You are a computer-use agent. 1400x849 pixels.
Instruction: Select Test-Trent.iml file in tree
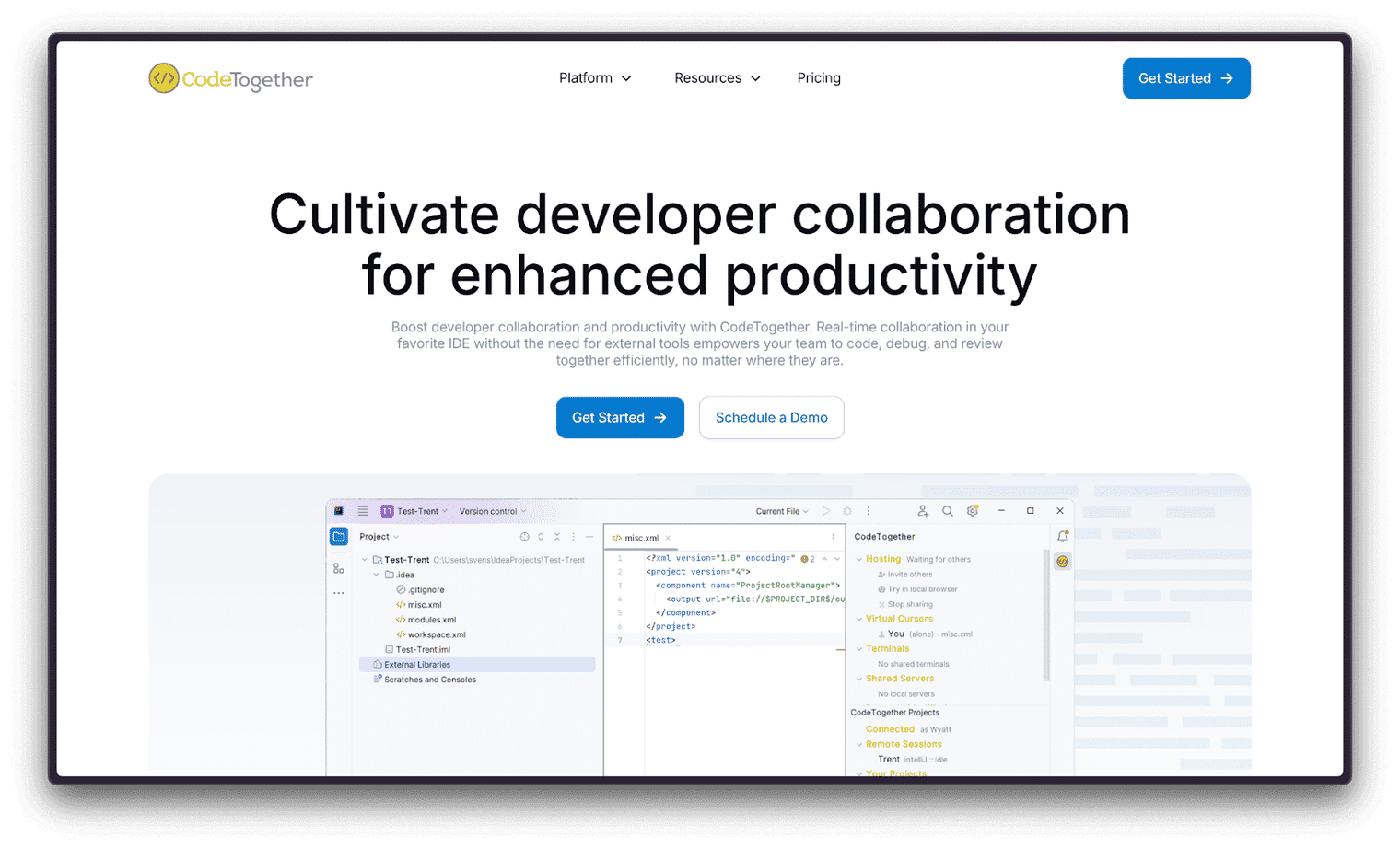(418, 650)
